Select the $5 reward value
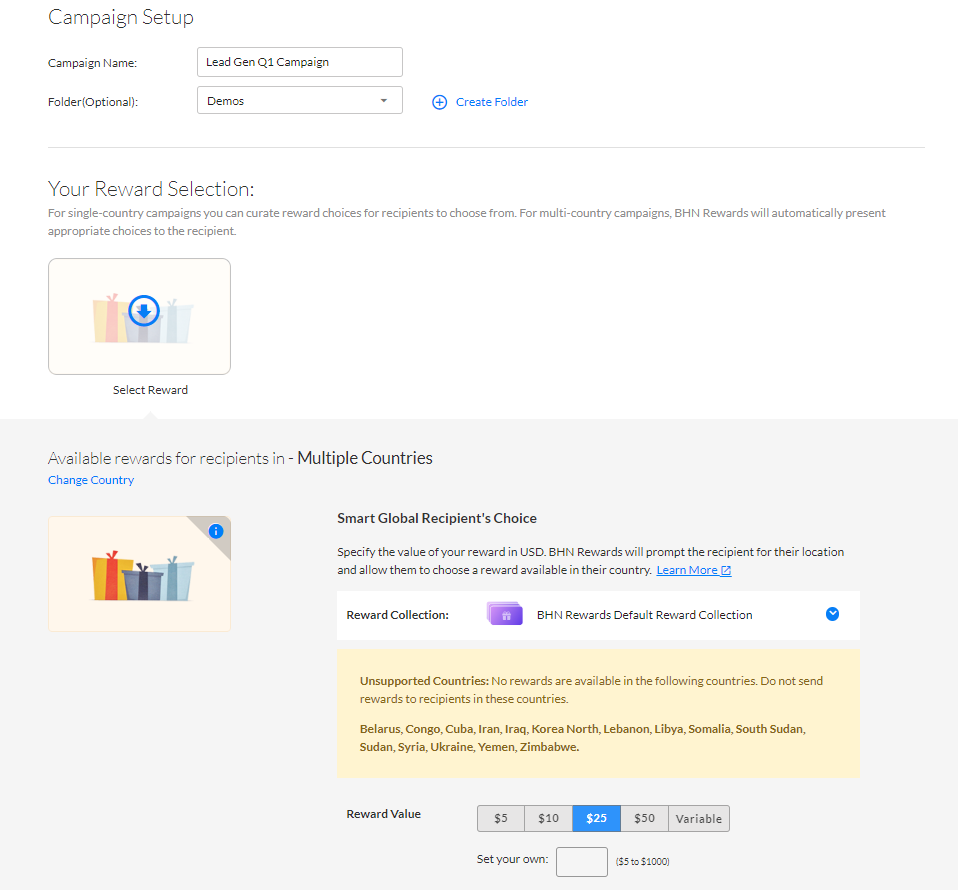The width and height of the screenshot is (958, 890). click(501, 818)
